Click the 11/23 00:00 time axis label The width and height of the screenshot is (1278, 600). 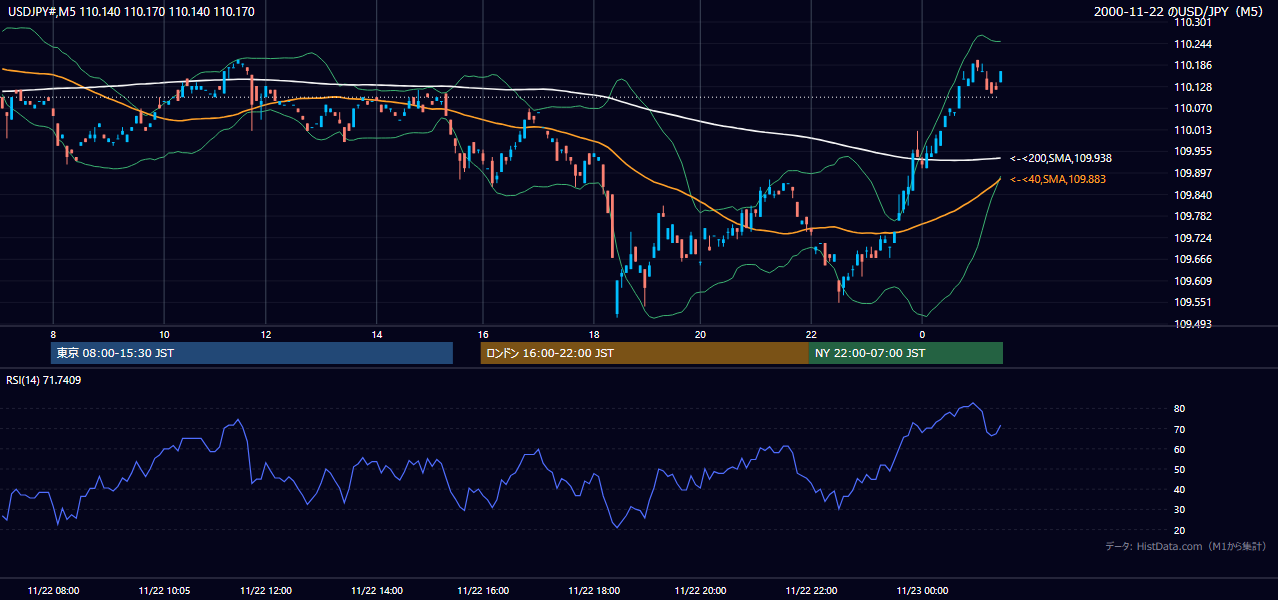point(922,591)
